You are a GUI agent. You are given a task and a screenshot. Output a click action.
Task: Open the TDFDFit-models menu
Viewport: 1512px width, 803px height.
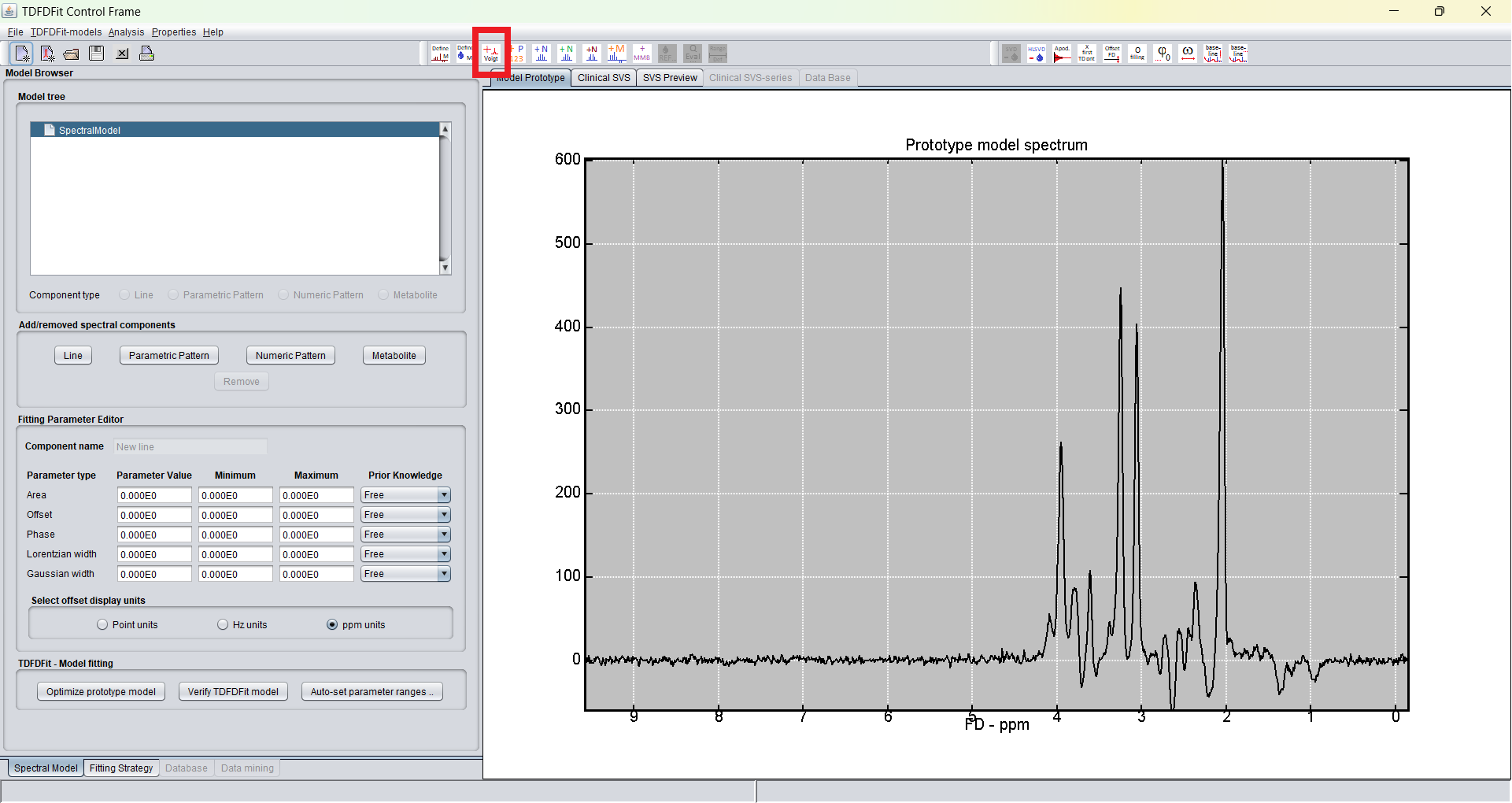66,32
